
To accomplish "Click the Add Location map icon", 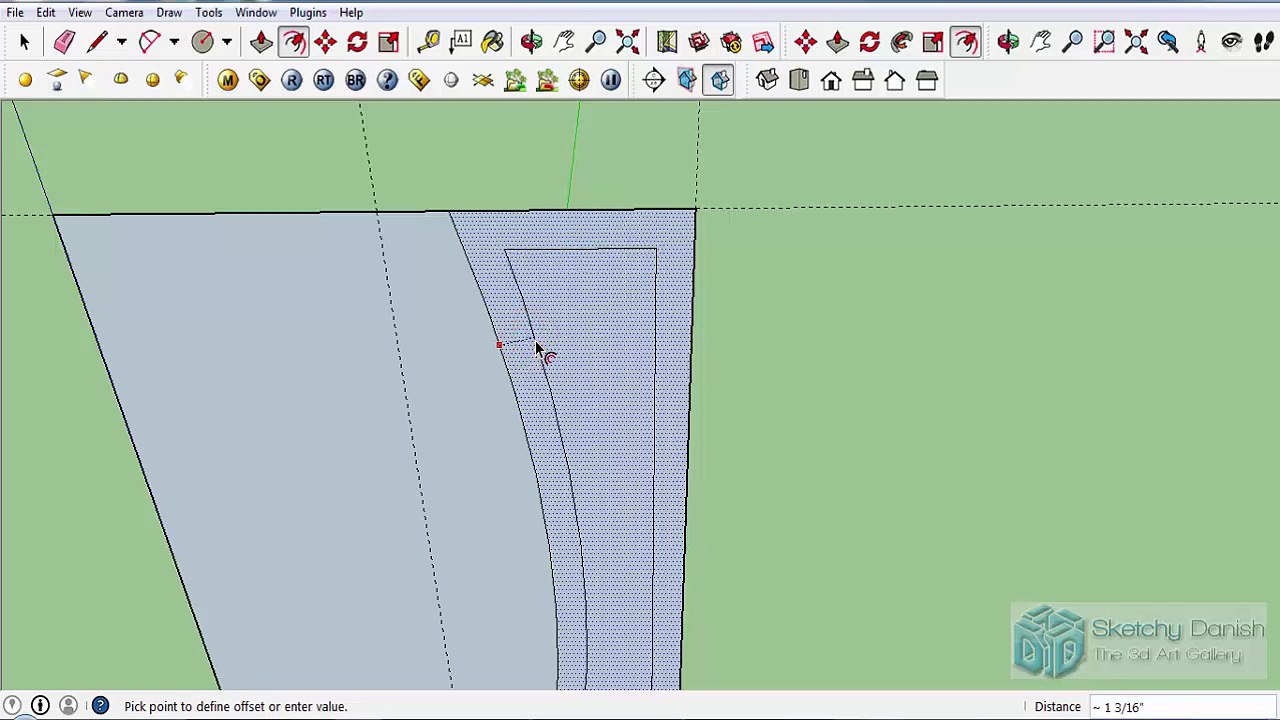I will point(667,42).
